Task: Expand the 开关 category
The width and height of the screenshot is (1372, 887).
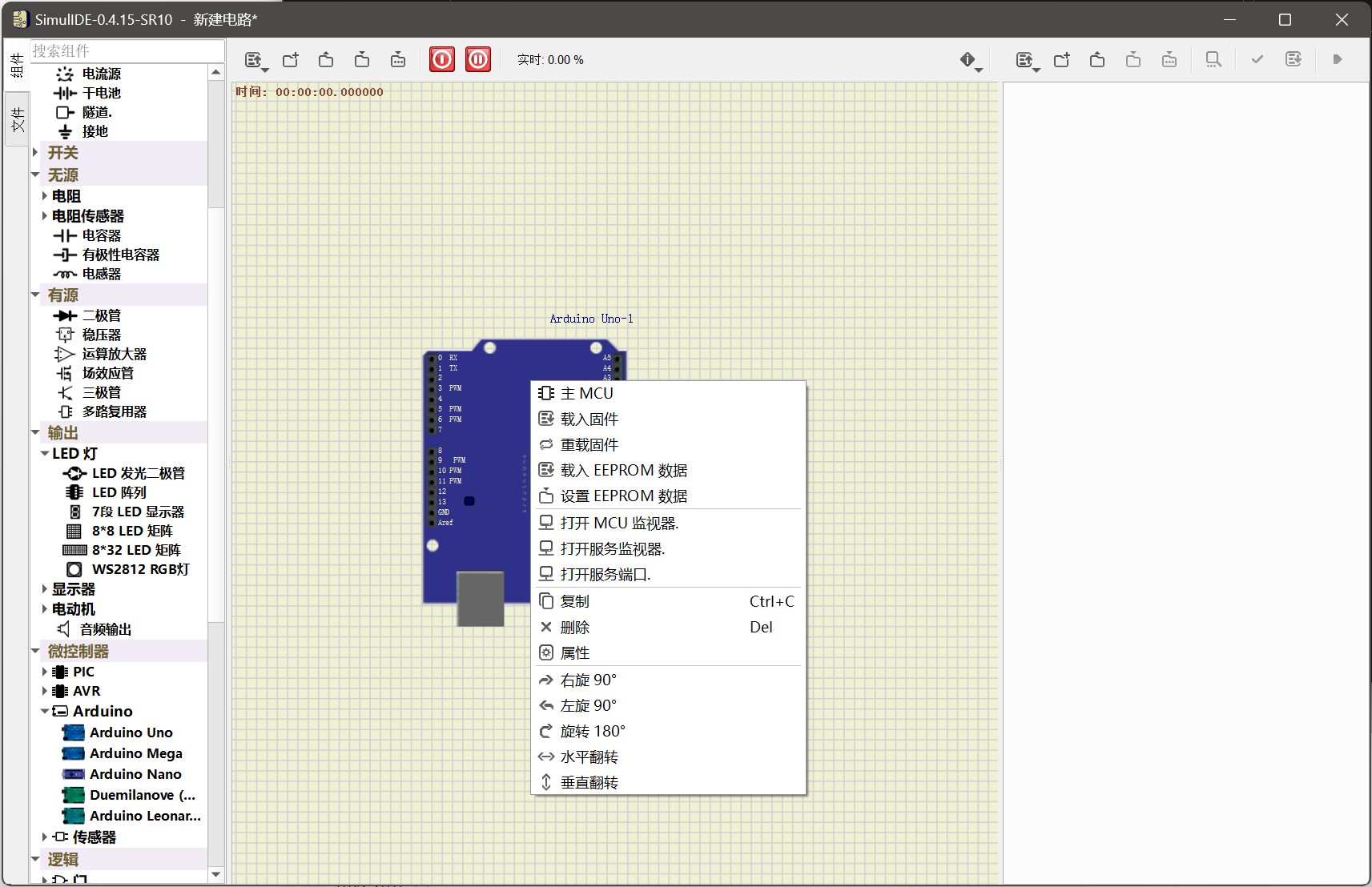Action: (x=35, y=152)
